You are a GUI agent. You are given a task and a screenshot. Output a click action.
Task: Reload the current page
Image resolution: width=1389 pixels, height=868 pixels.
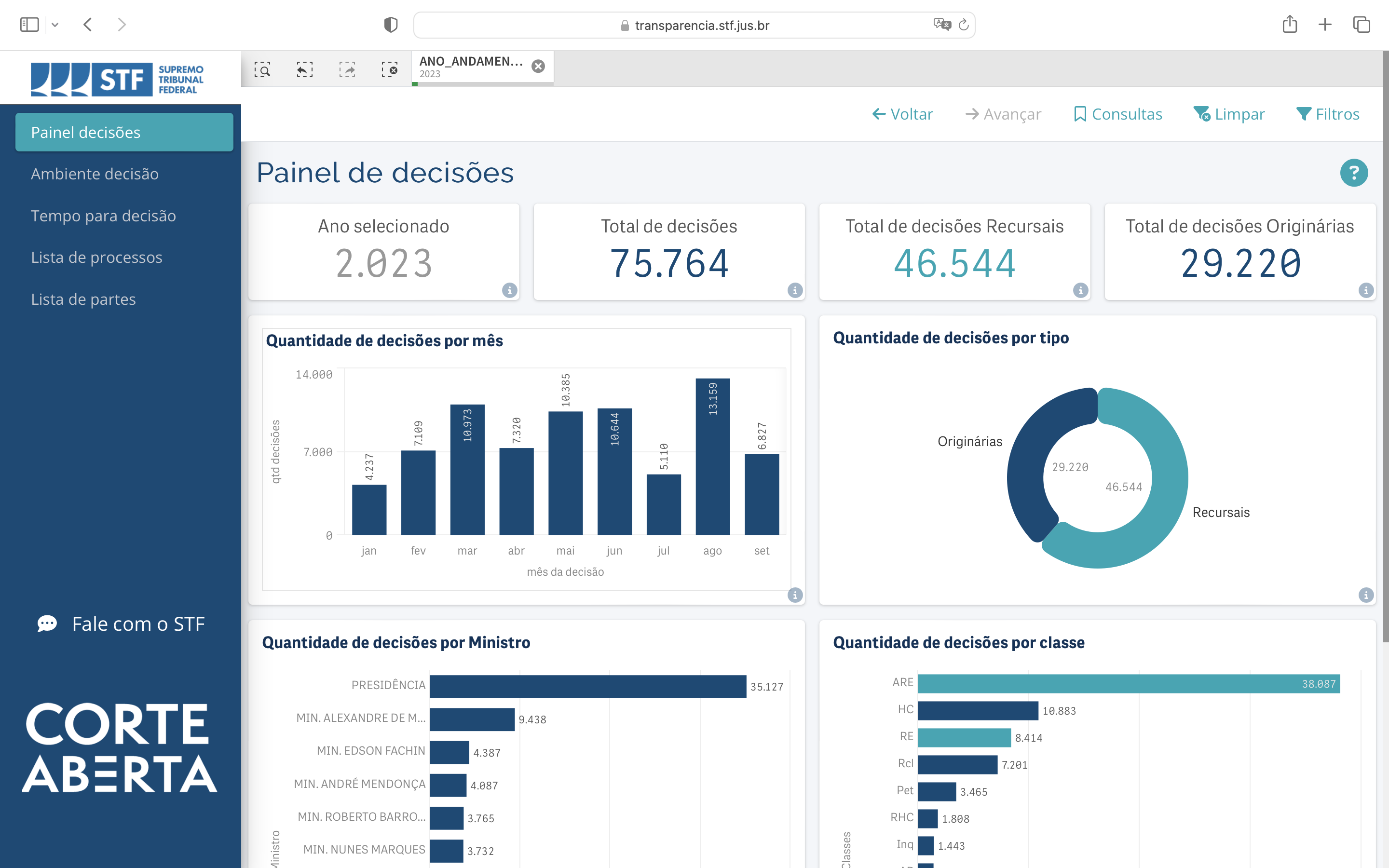[964, 25]
